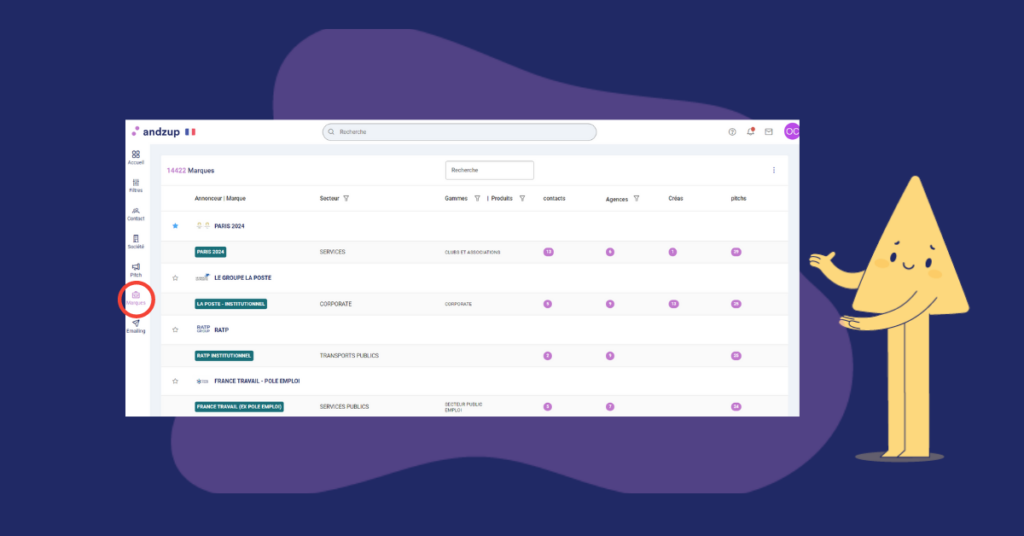Click FRANCE TRAVAIL contacts count badge
This screenshot has height=536, width=1024.
(548, 407)
